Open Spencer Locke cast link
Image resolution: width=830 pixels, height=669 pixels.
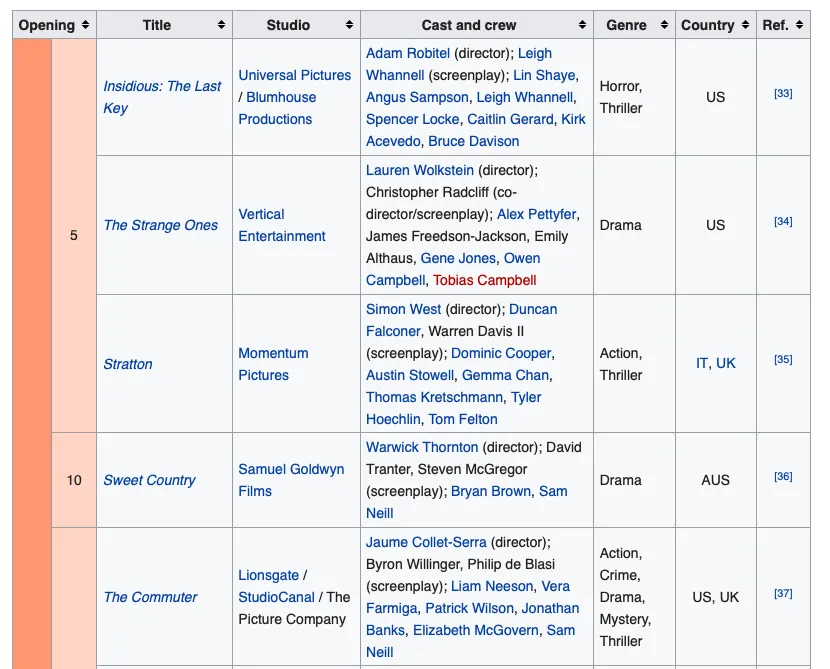tap(412, 119)
